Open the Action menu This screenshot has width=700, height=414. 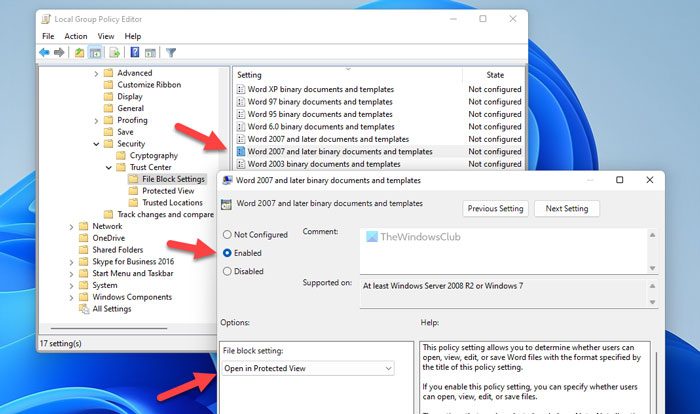pyautogui.click(x=76, y=36)
